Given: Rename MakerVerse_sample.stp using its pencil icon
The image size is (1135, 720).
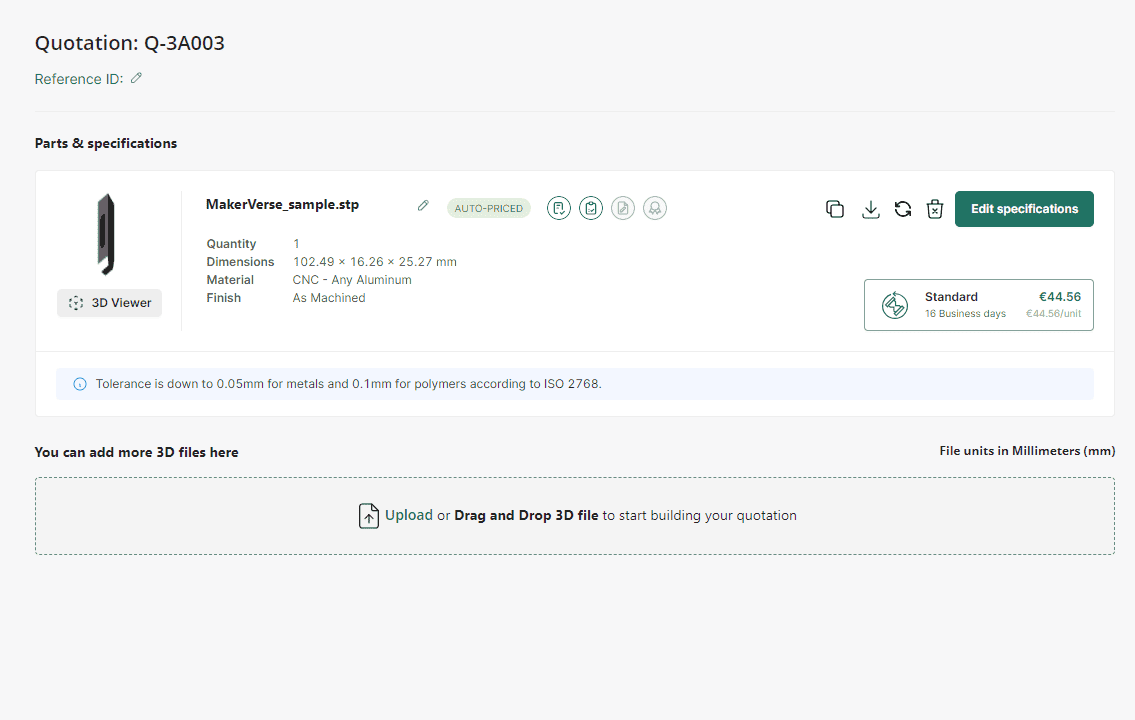Looking at the screenshot, I should coord(423,206).
